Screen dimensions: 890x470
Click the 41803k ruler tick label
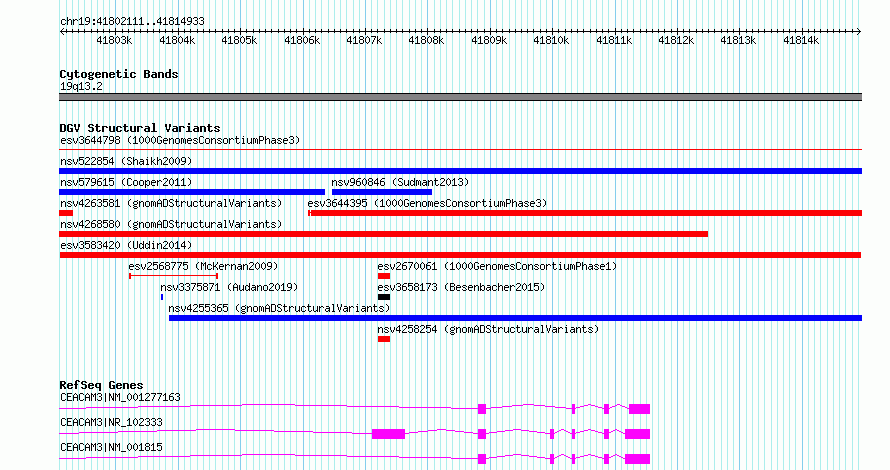114,40
